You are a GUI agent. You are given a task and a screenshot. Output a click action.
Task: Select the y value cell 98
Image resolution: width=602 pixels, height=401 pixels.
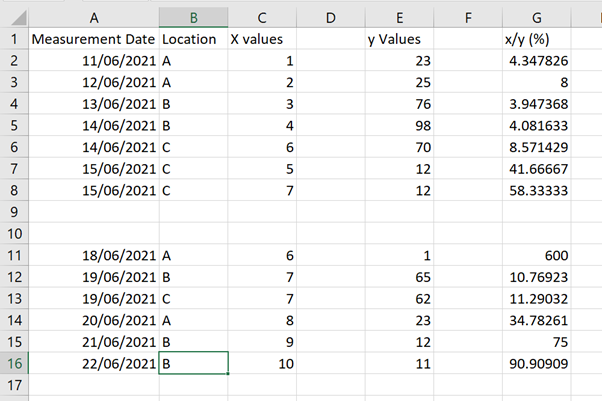pyautogui.click(x=400, y=125)
